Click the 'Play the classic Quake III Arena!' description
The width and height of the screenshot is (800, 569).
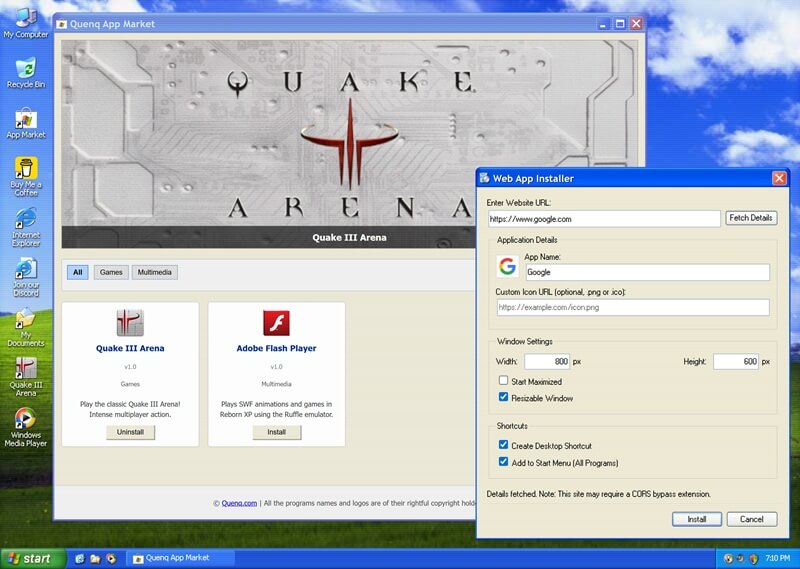coord(130,409)
